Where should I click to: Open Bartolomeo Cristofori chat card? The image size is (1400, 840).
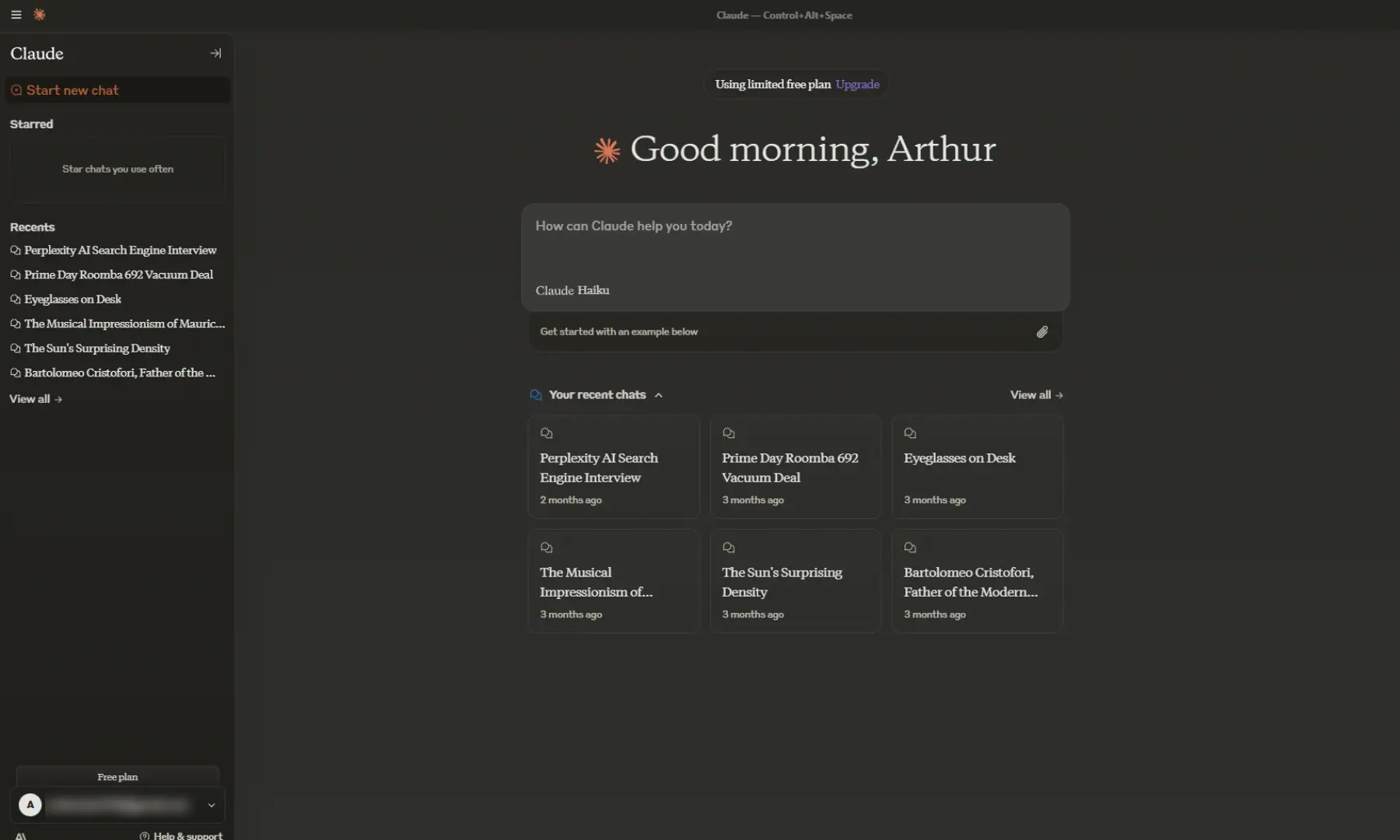(x=976, y=581)
